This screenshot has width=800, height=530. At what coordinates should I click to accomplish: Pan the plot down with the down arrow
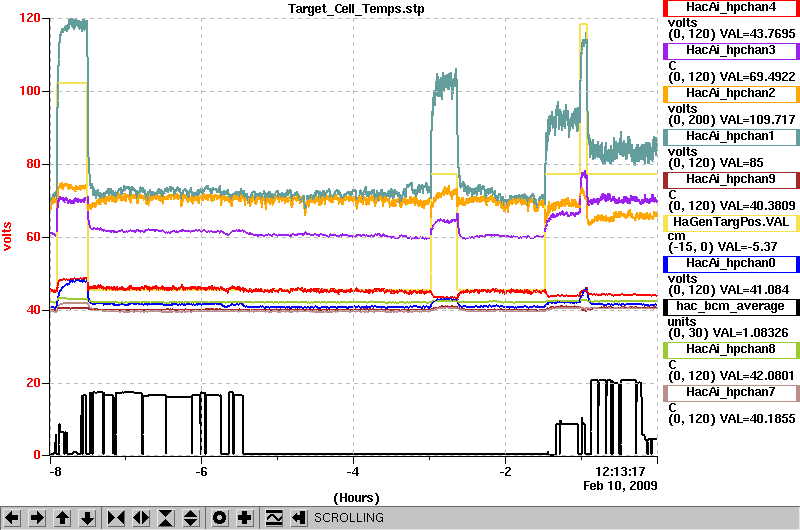88,518
